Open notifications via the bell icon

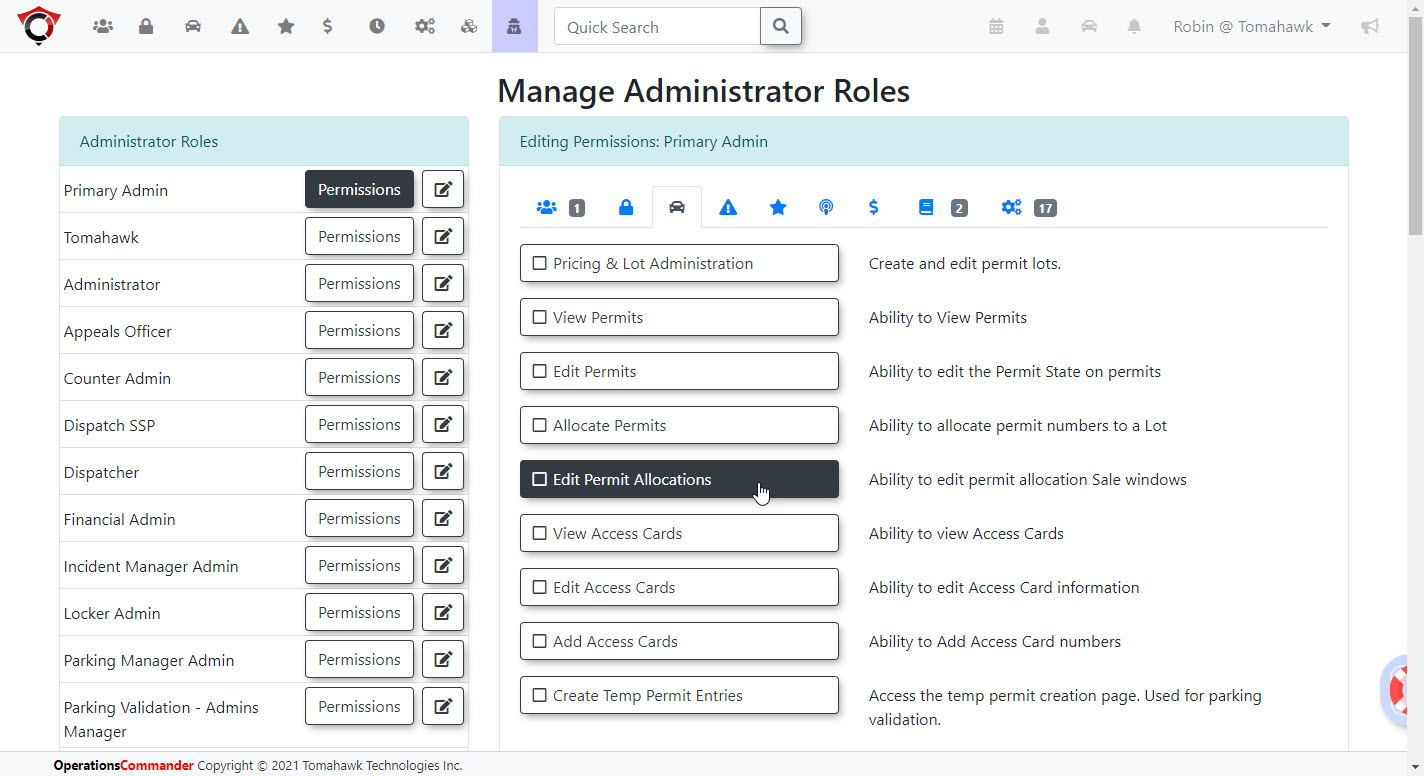point(1134,26)
